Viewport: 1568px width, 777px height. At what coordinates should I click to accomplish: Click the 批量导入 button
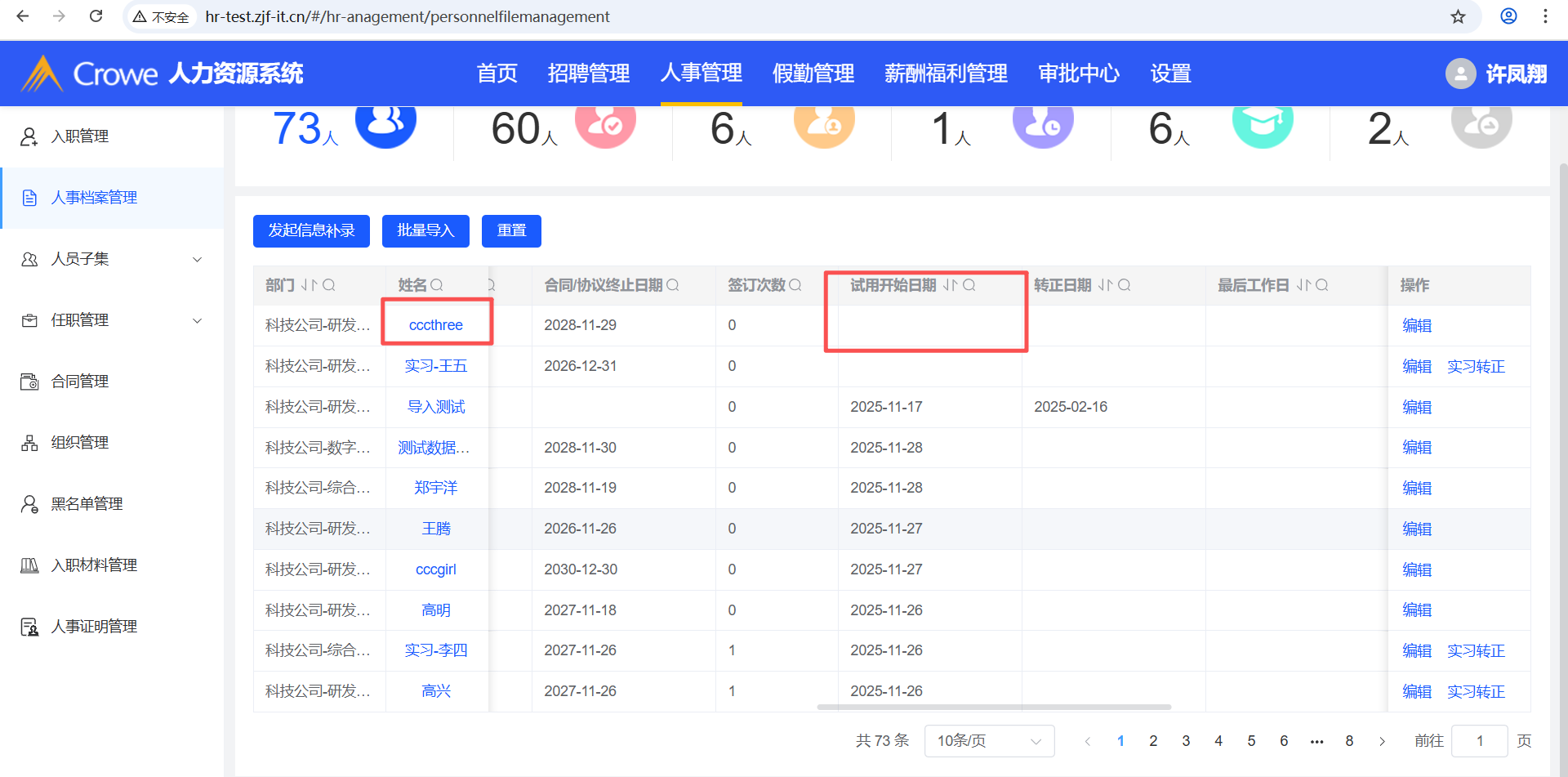pos(425,231)
